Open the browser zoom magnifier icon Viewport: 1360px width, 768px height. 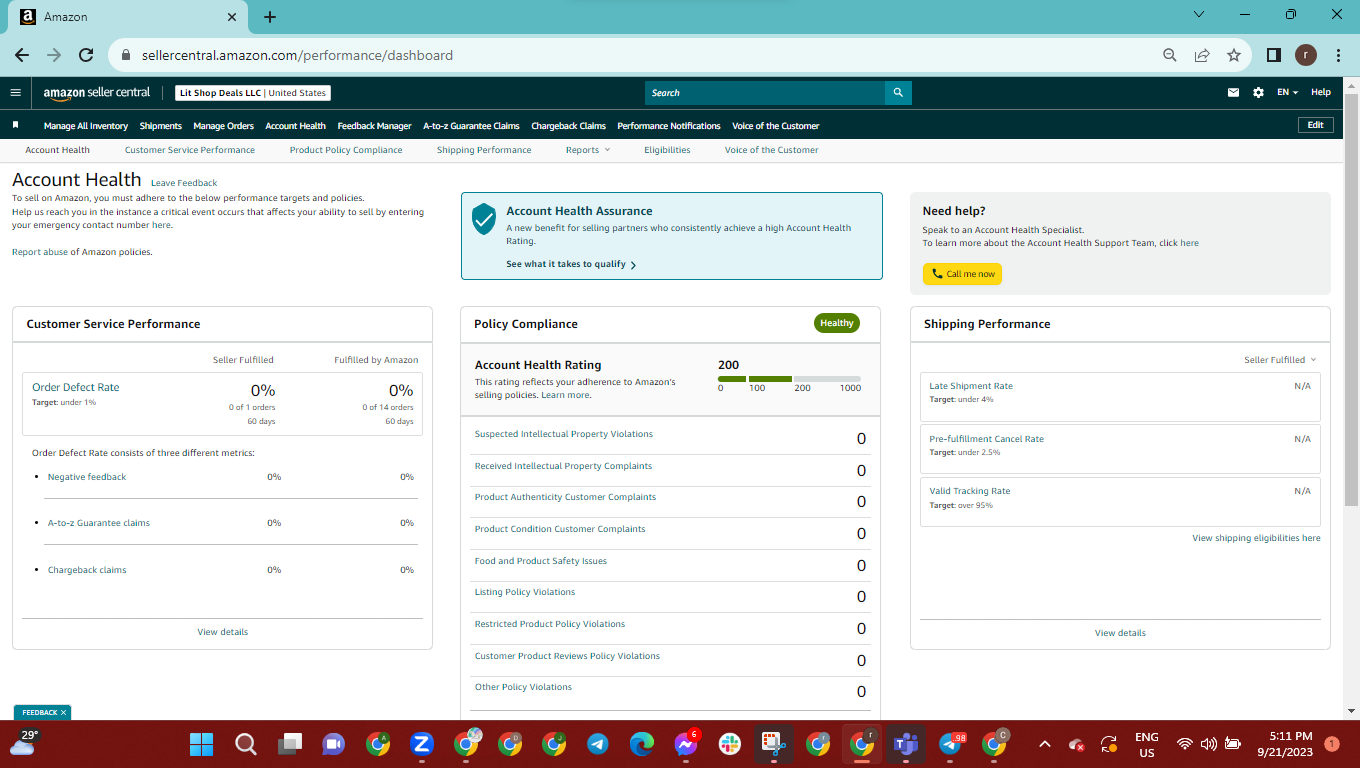[1169, 55]
